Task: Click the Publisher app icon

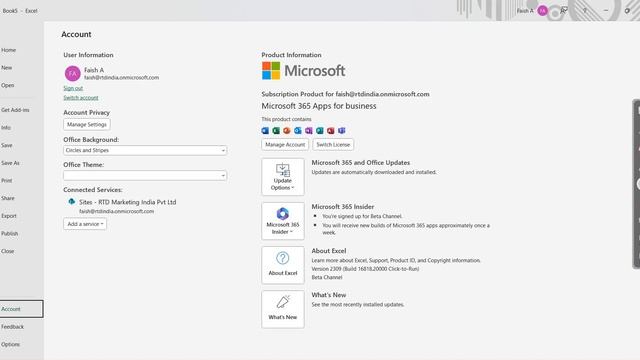Action: point(320,131)
